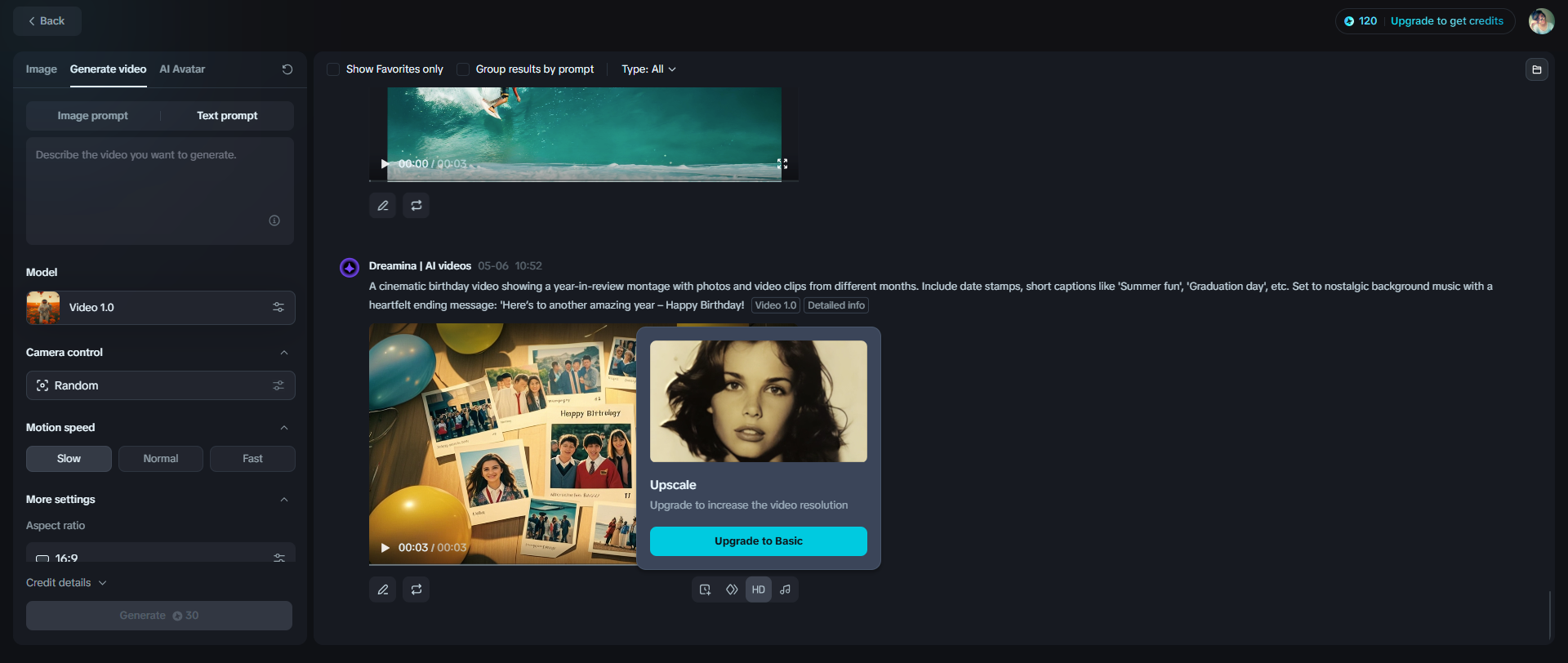The width and height of the screenshot is (1568, 663).
Task: Select the Generate video tab
Action: point(108,69)
